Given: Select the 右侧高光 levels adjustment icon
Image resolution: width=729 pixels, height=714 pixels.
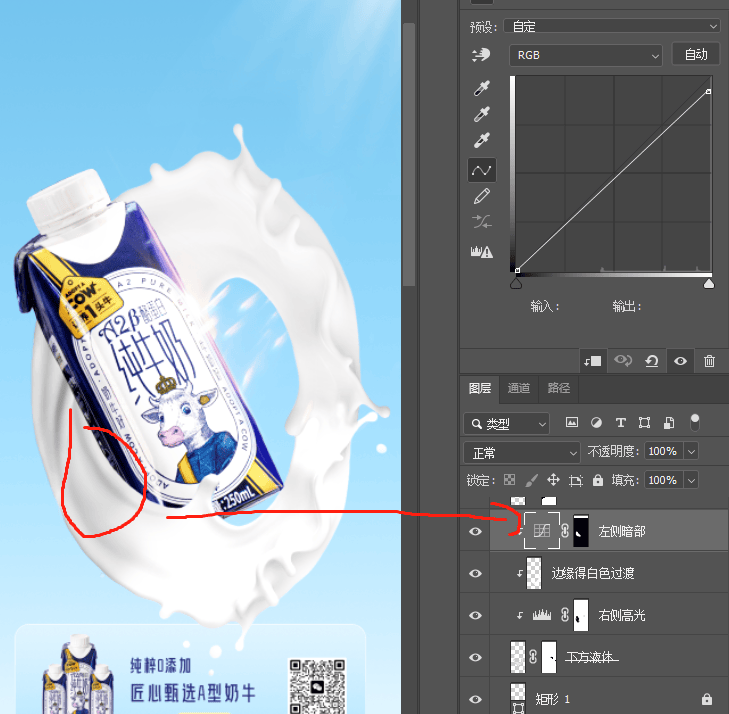Looking at the screenshot, I should click(x=542, y=615).
